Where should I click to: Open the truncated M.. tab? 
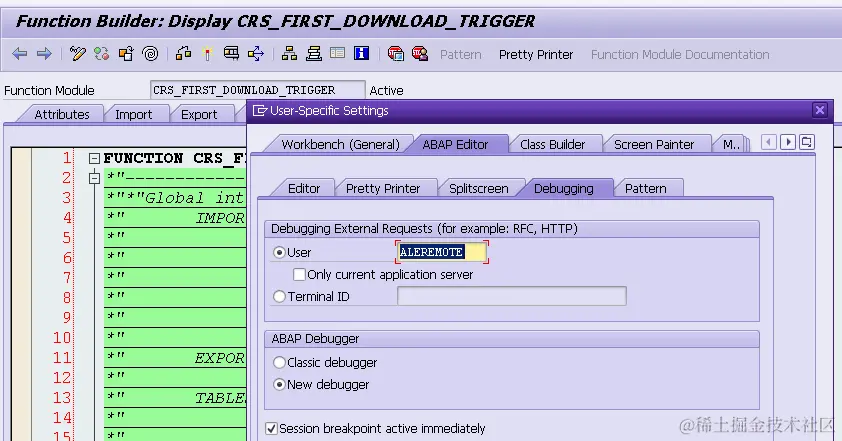[731, 144]
